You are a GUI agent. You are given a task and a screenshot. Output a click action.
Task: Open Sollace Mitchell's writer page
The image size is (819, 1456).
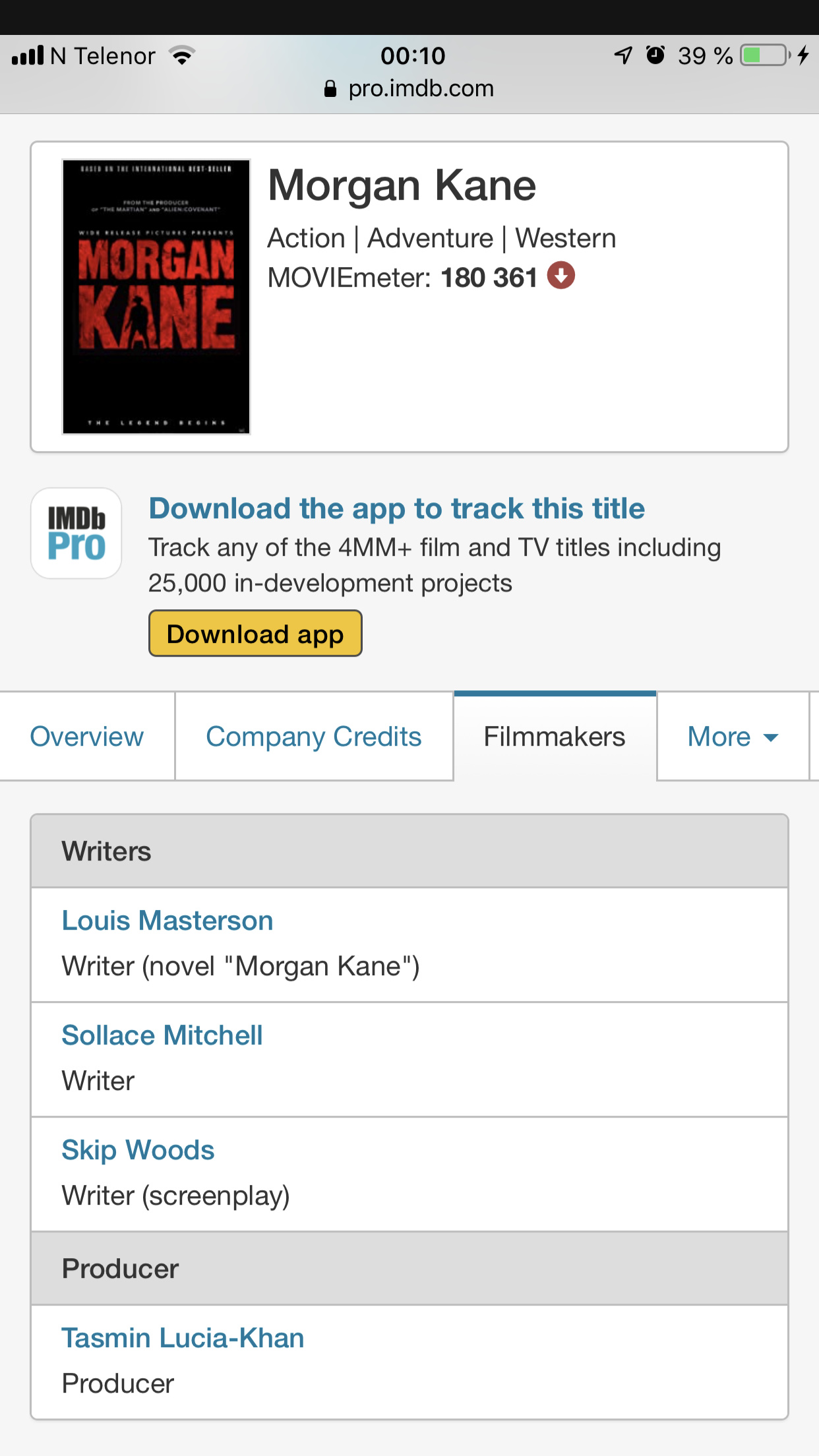pyautogui.click(x=162, y=1035)
